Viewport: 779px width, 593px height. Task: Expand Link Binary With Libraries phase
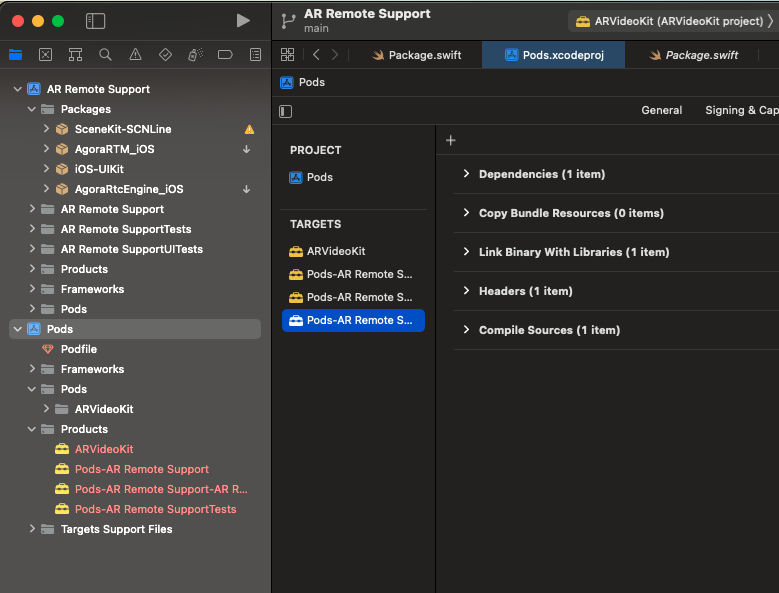466,251
